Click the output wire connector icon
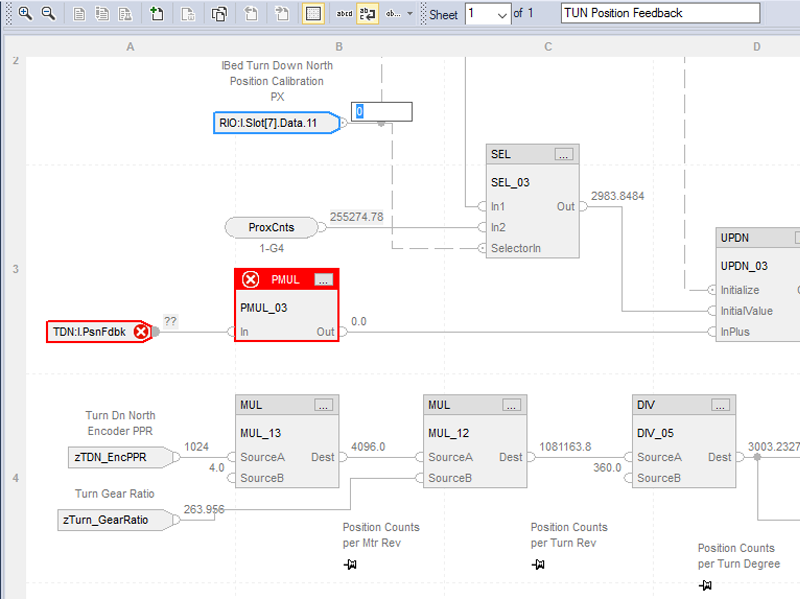The height and width of the screenshot is (599, 800). click(281, 13)
